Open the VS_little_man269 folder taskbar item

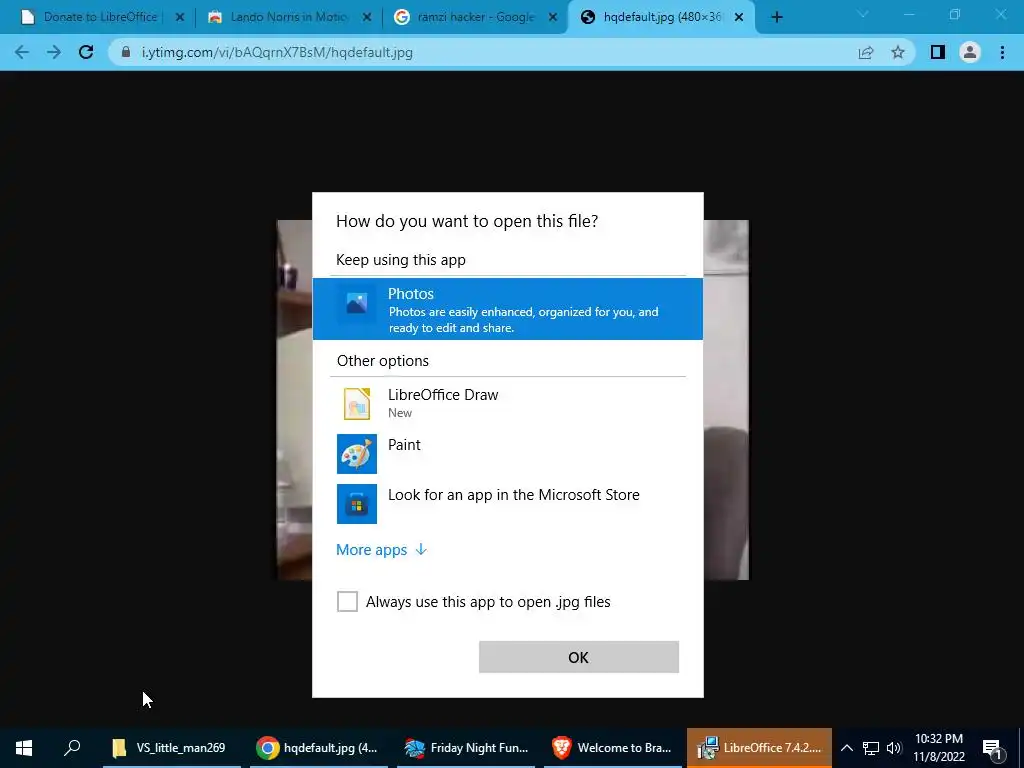(171, 748)
